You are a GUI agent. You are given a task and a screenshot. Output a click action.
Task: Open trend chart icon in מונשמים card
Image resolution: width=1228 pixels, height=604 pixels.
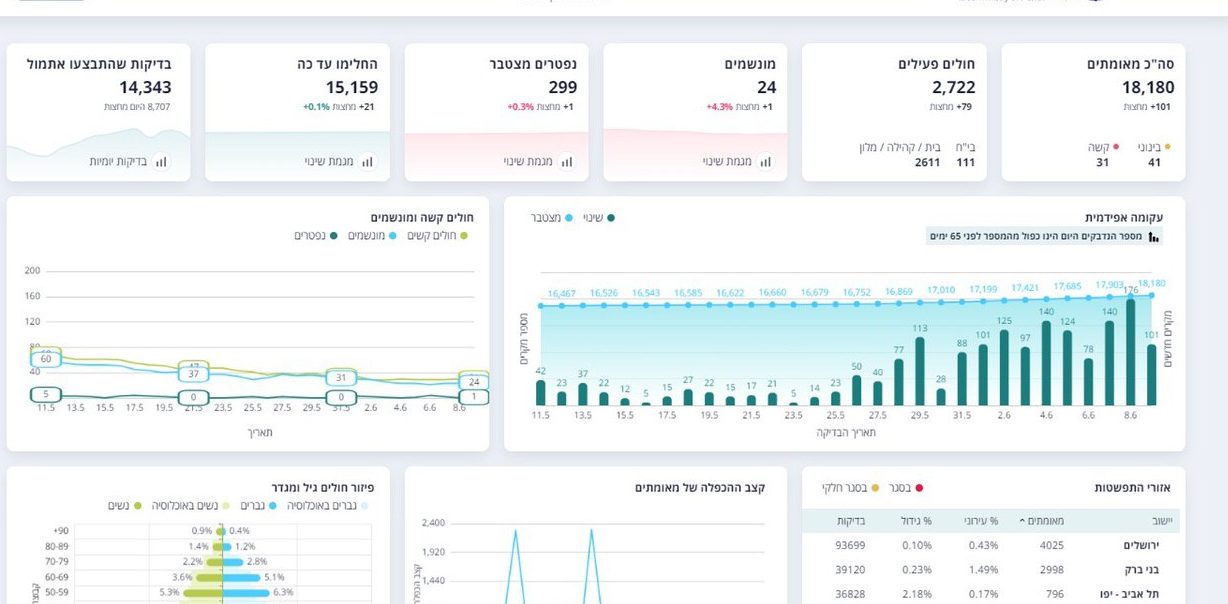pos(765,161)
